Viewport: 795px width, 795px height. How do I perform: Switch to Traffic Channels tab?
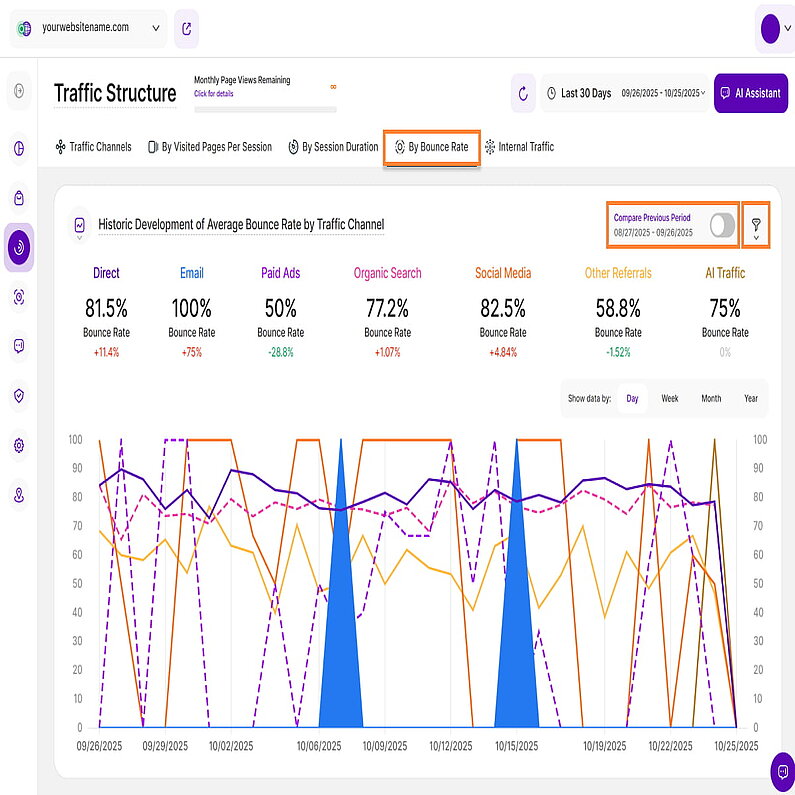point(93,147)
